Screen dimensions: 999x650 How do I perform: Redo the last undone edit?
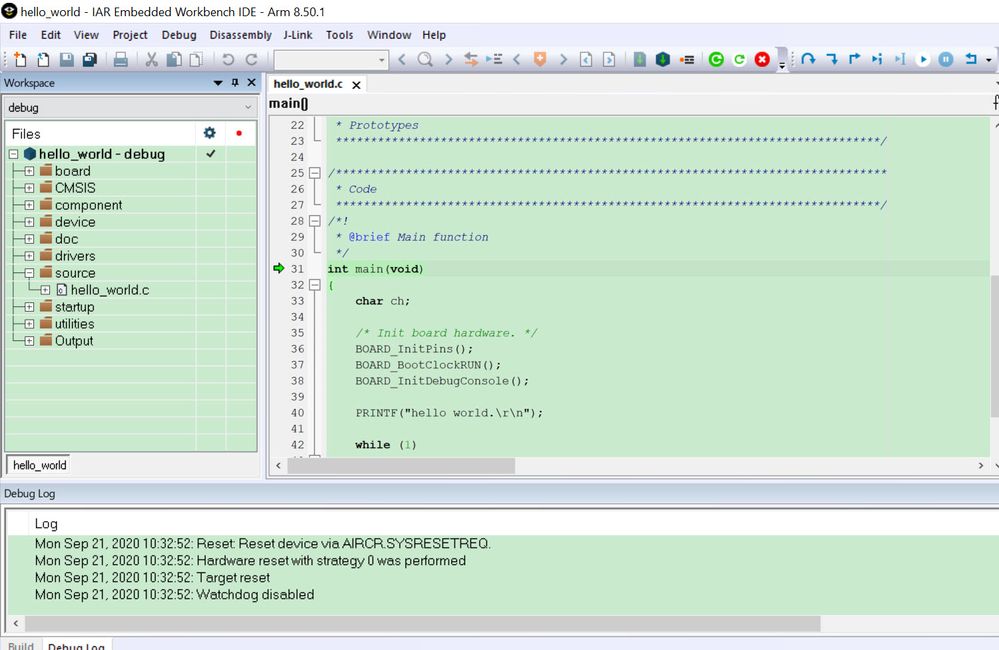pos(252,59)
